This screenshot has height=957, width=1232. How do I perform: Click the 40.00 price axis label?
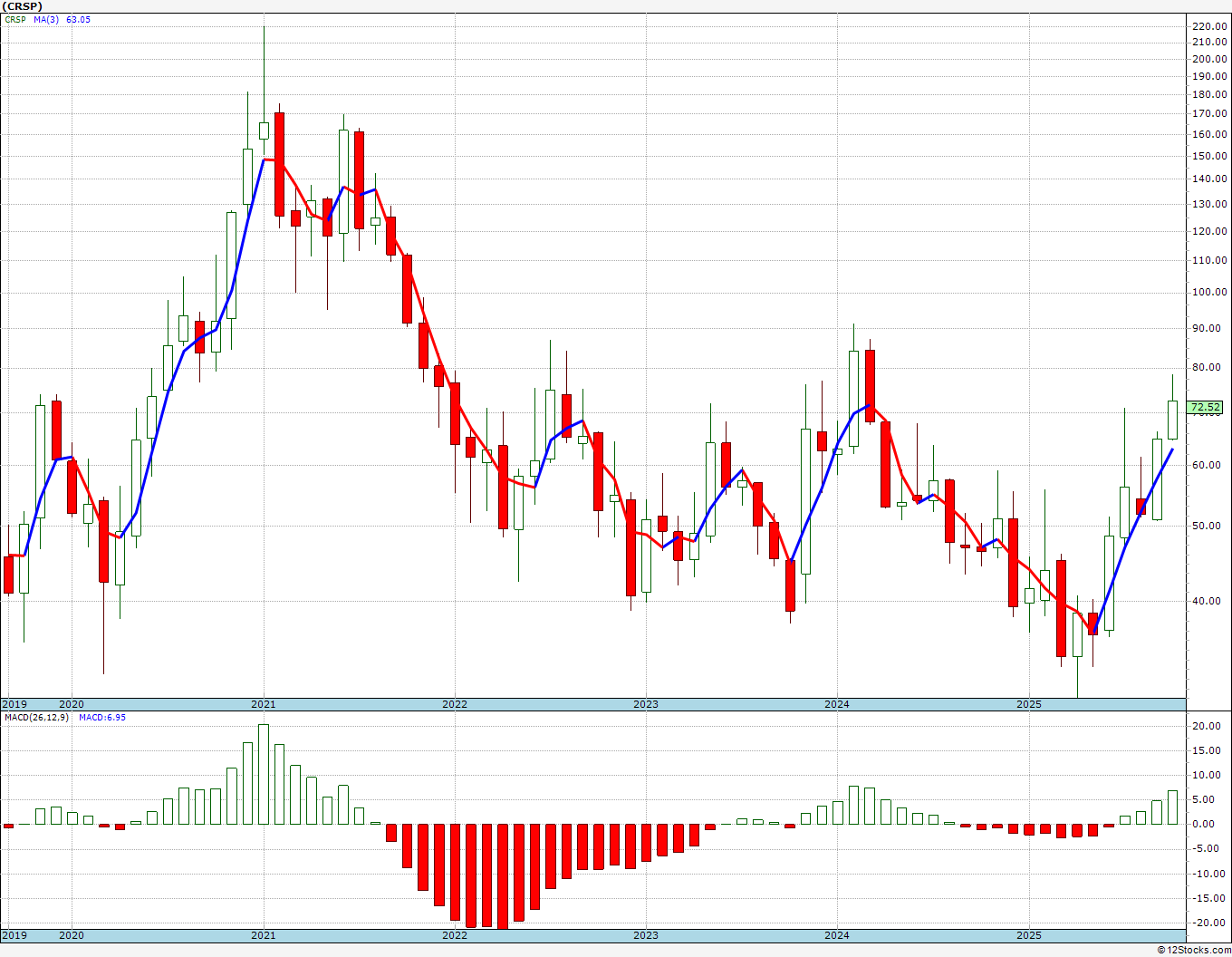1209,601
